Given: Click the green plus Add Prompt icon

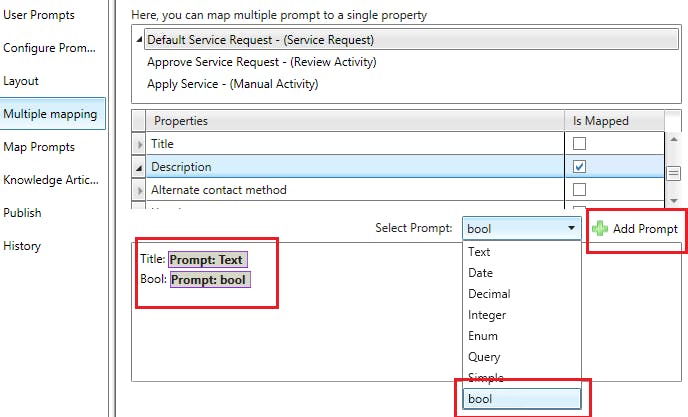Looking at the screenshot, I should coord(600,228).
